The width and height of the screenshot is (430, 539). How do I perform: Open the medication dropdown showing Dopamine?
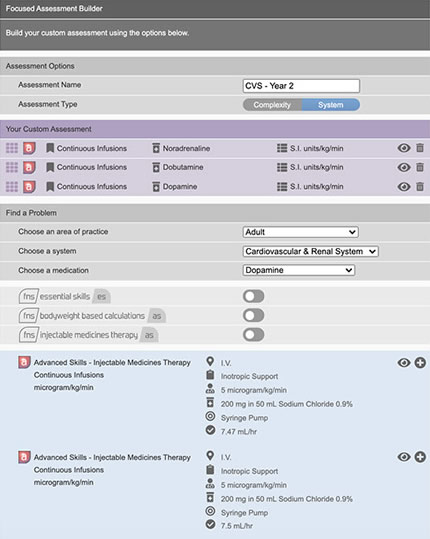[x=299, y=270]
